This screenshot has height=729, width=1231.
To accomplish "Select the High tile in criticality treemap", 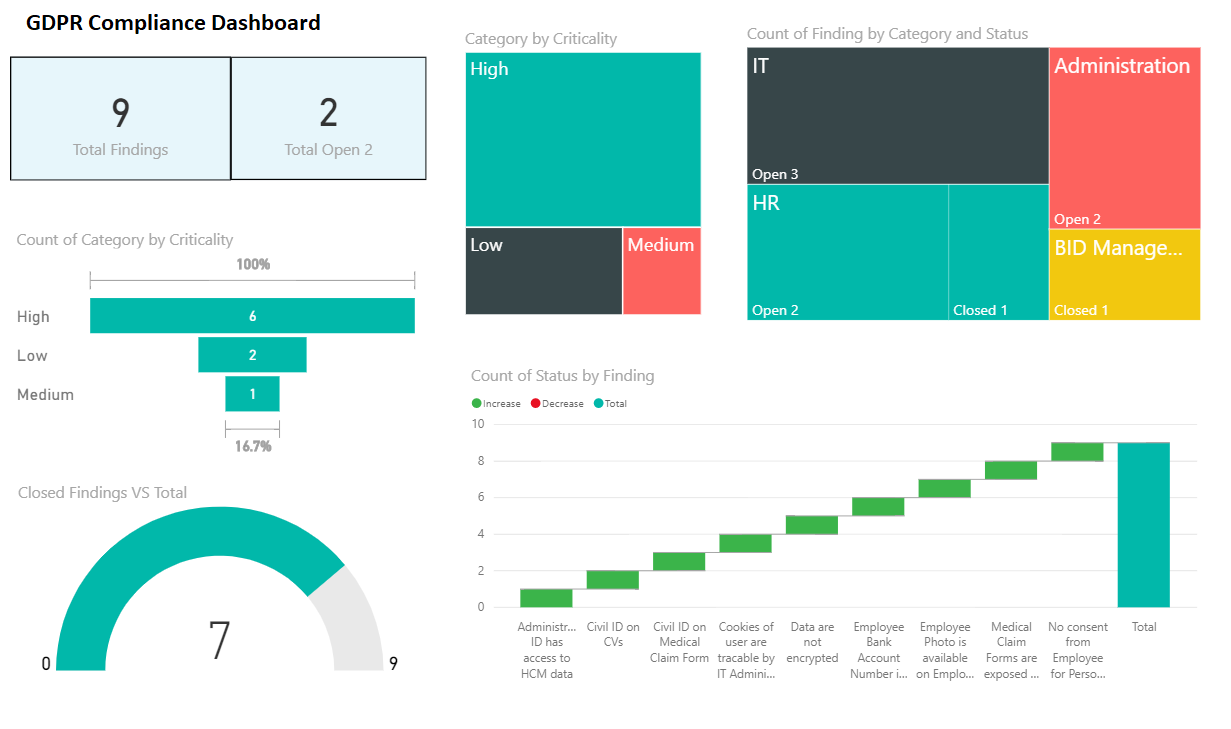I will point(583,140).
